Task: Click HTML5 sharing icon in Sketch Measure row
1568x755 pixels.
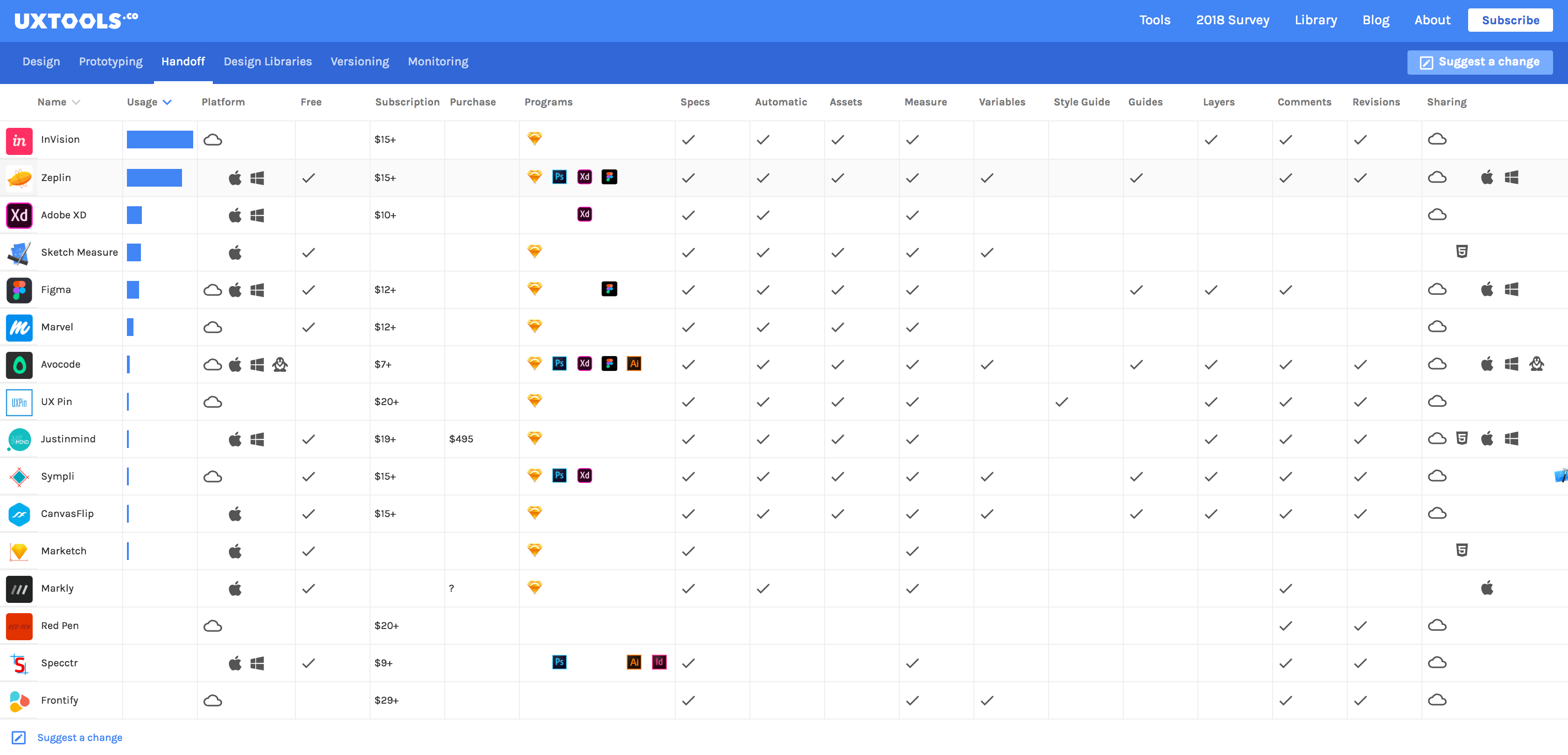Action: coord(1462,252)
